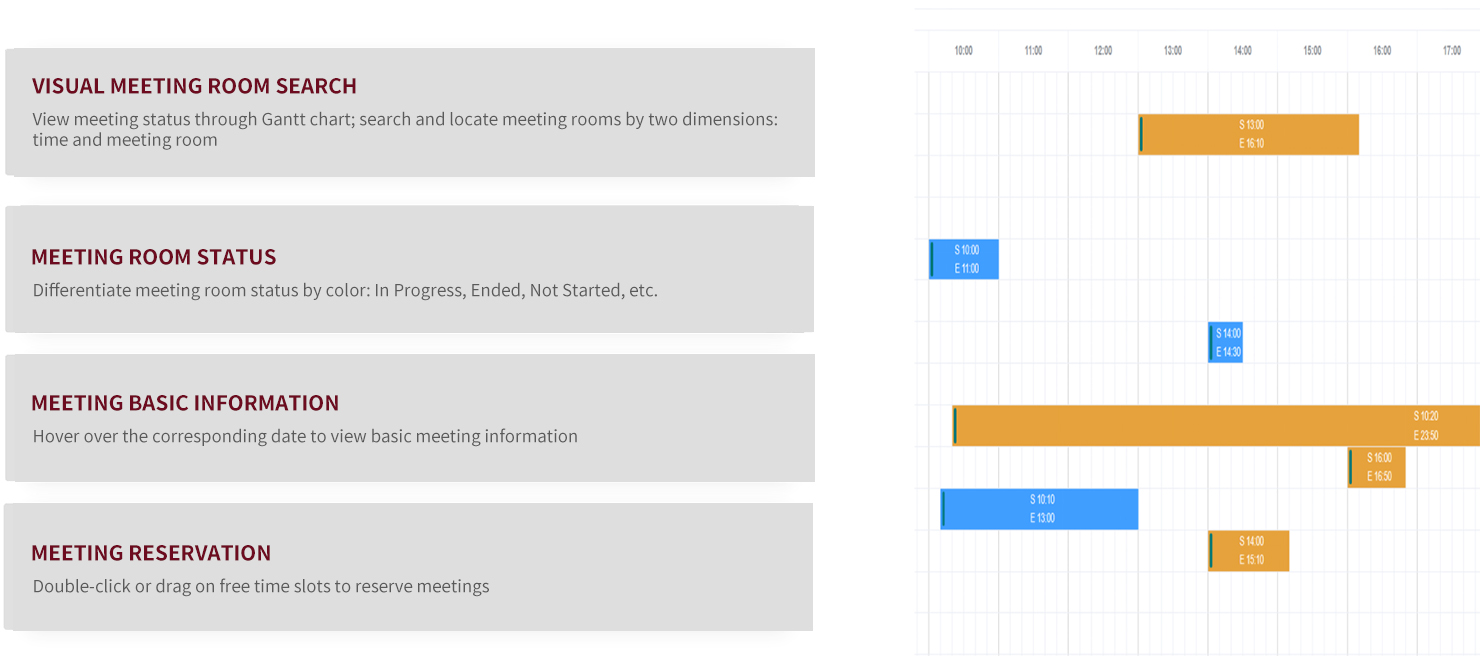Click the long orange meeting ending 23:50
Screen dimensions: 1480x670
(x=1216, y=425)
